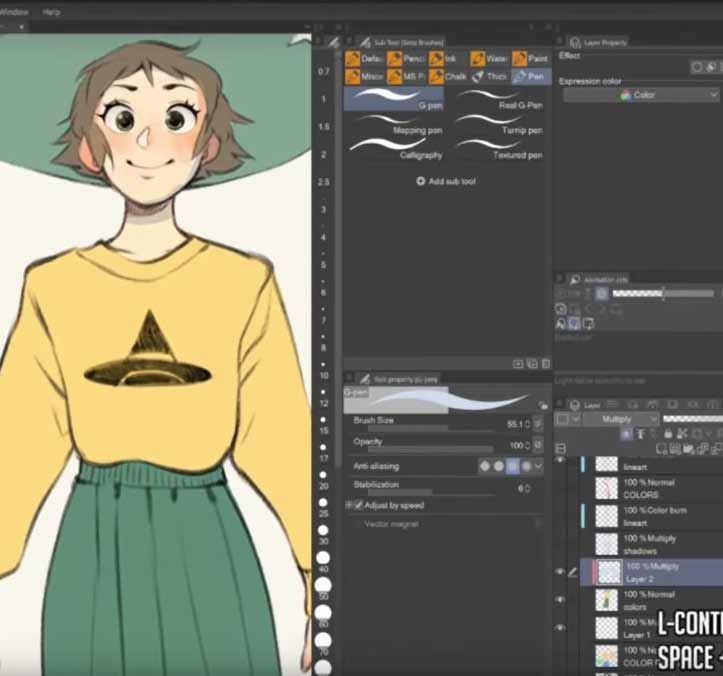
Task: Select the Real G-Pen brush
Action: 500,98
